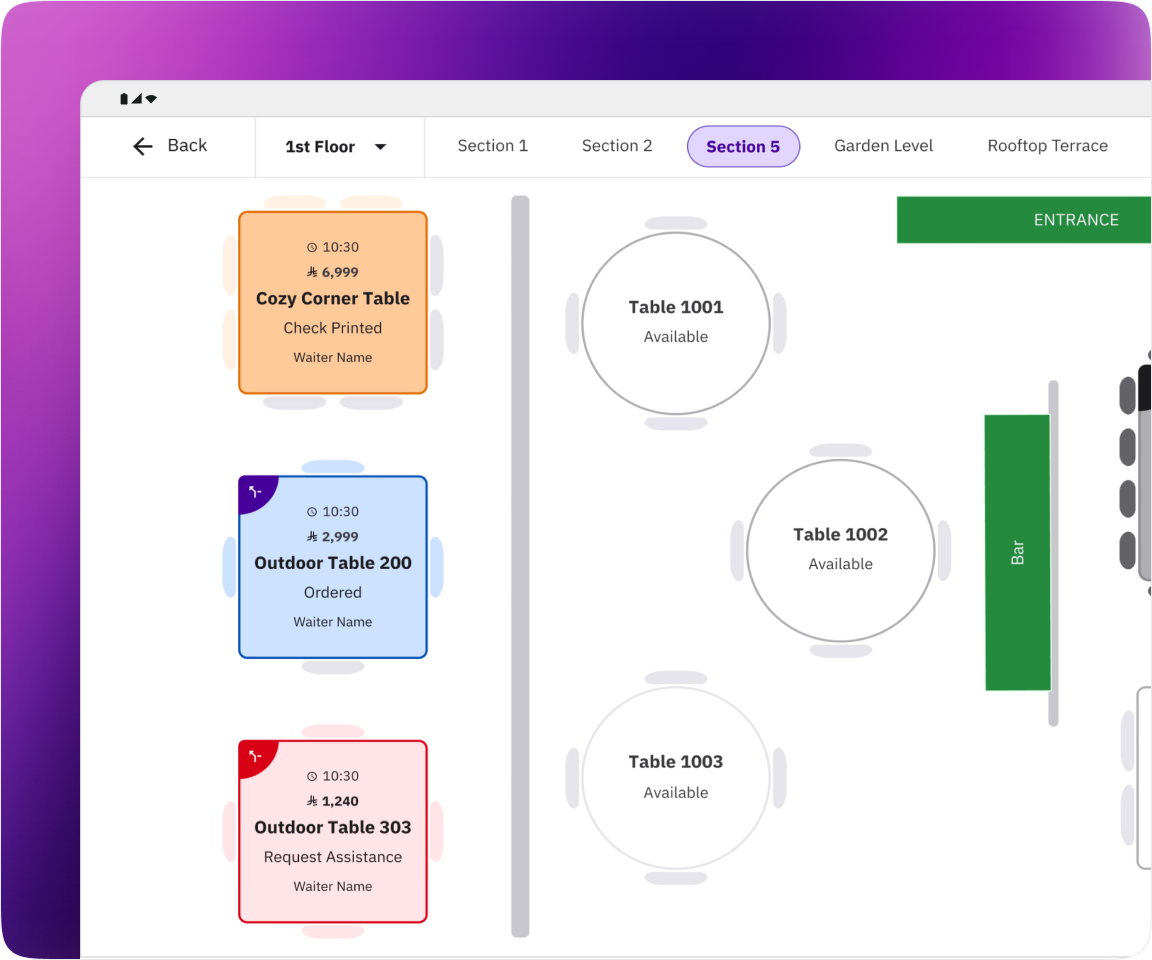
Task: Switch to the Section 1 tab
Action: point(492,146)
